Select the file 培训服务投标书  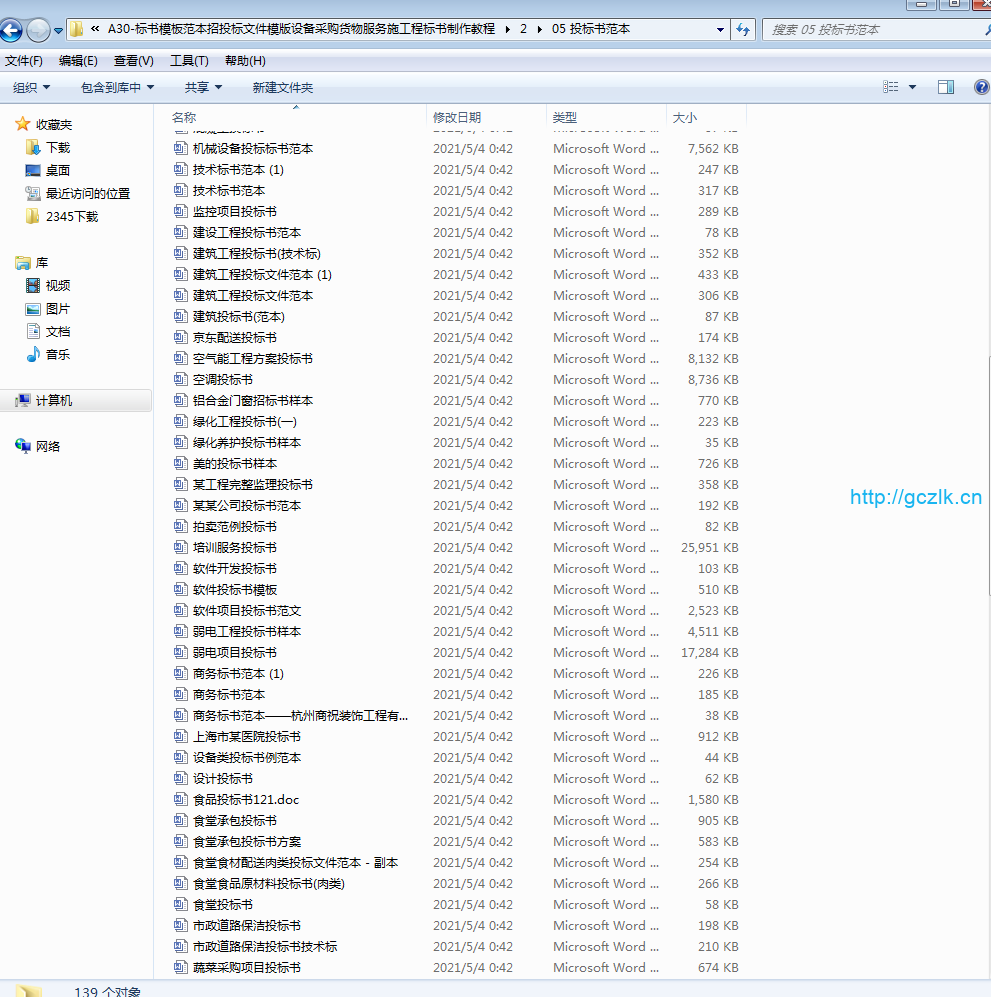click(x=235, y=548)
